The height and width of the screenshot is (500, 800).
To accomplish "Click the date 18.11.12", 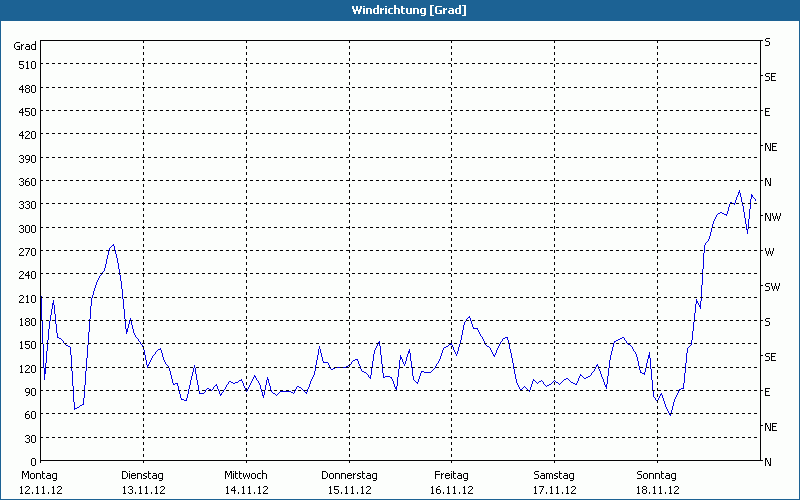I will [x=657, y=490].
